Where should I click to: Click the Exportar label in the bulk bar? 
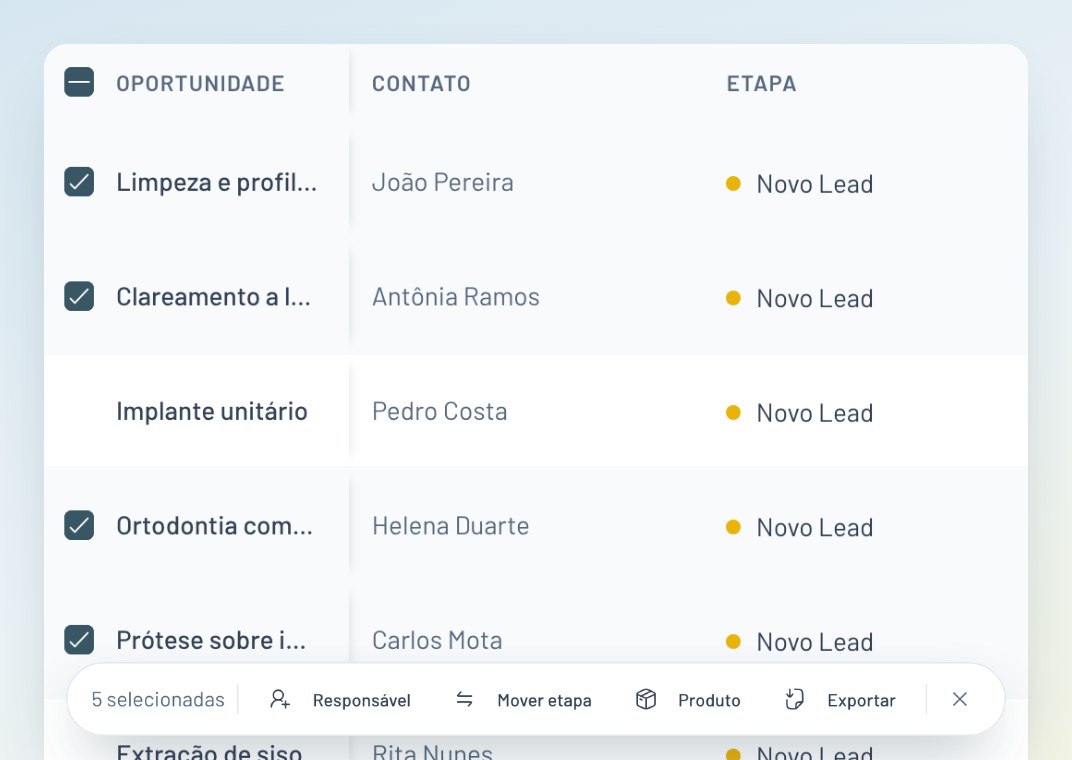point(861,701)
